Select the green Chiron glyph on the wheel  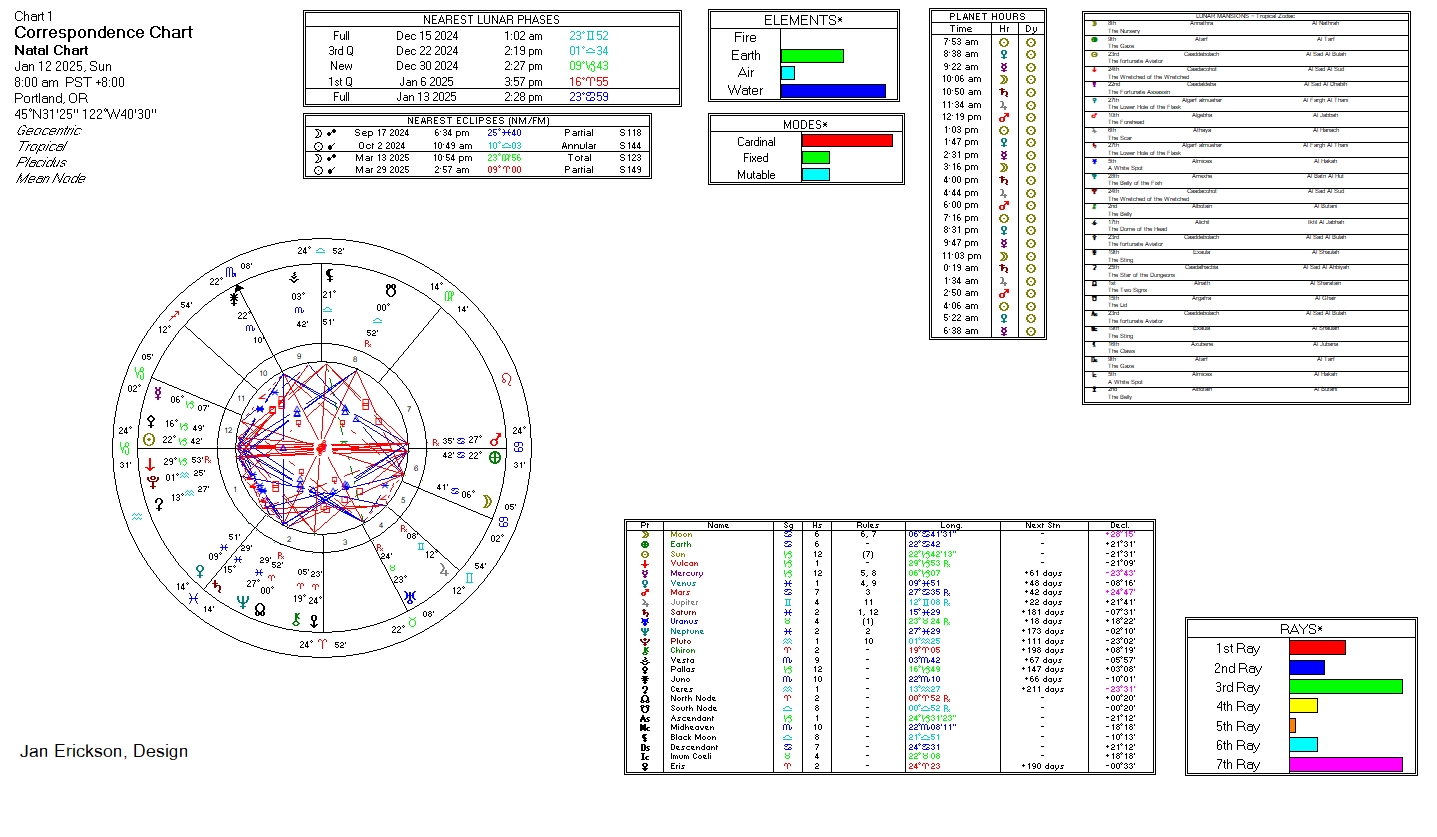[296, 619]
